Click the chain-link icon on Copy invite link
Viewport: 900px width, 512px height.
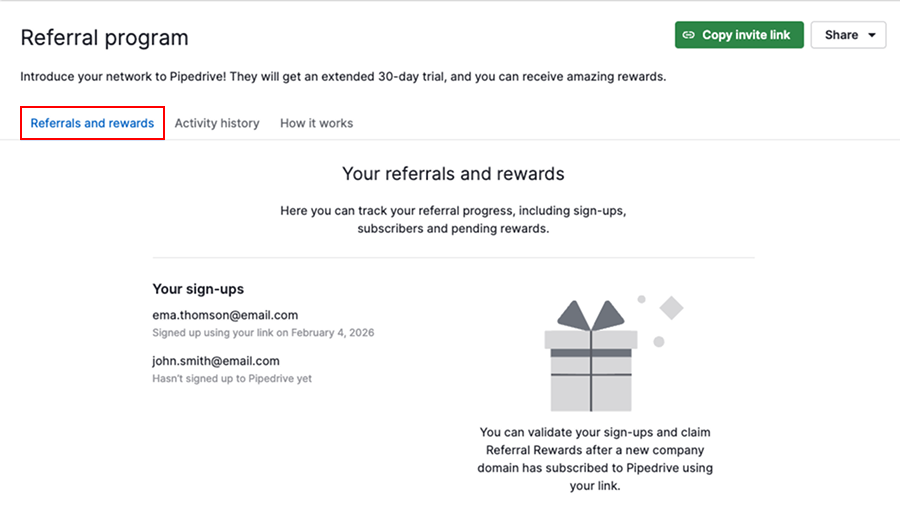688,35
